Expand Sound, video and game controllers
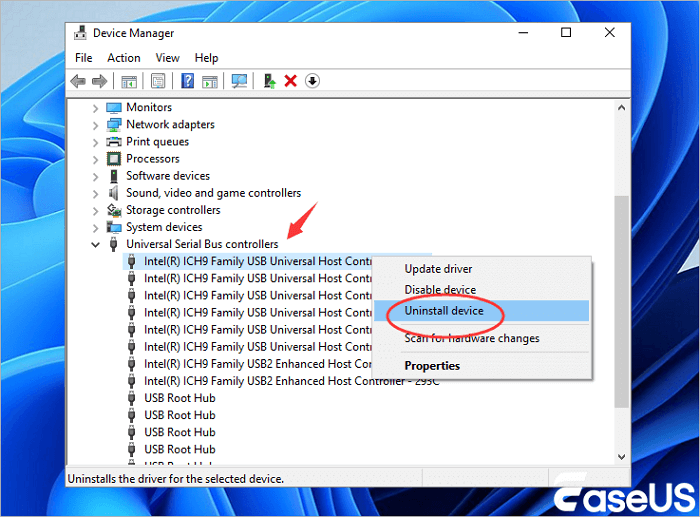700x517 pixels. 95,194
